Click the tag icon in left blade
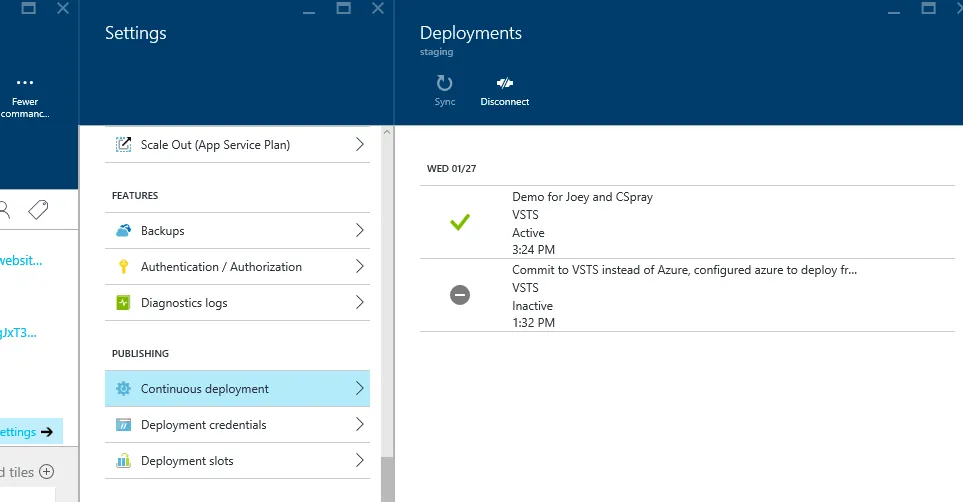This screenshot has height=502, width=963. pos(38,209)
